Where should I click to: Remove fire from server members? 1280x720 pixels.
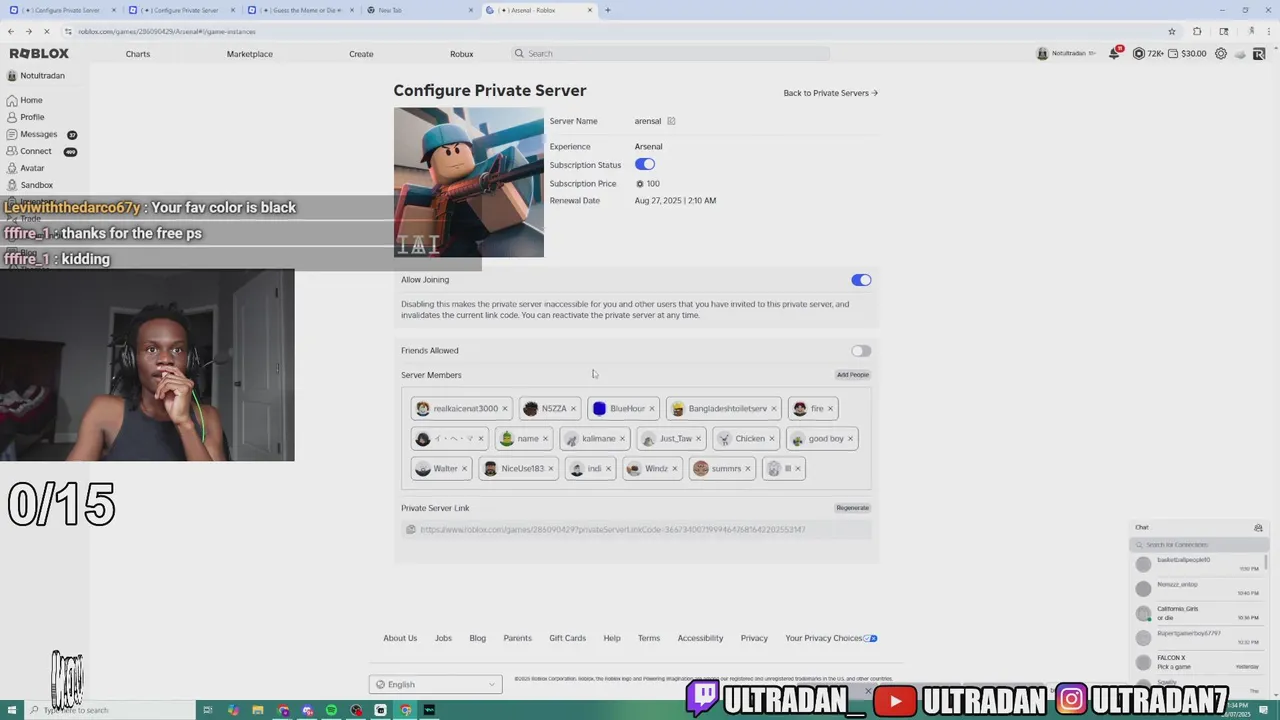(x=830, y=409)
